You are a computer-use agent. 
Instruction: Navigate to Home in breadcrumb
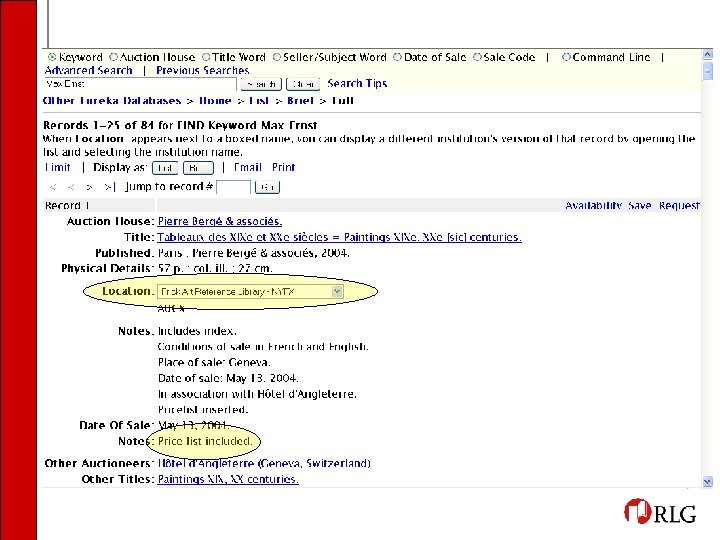pos(215,101)
